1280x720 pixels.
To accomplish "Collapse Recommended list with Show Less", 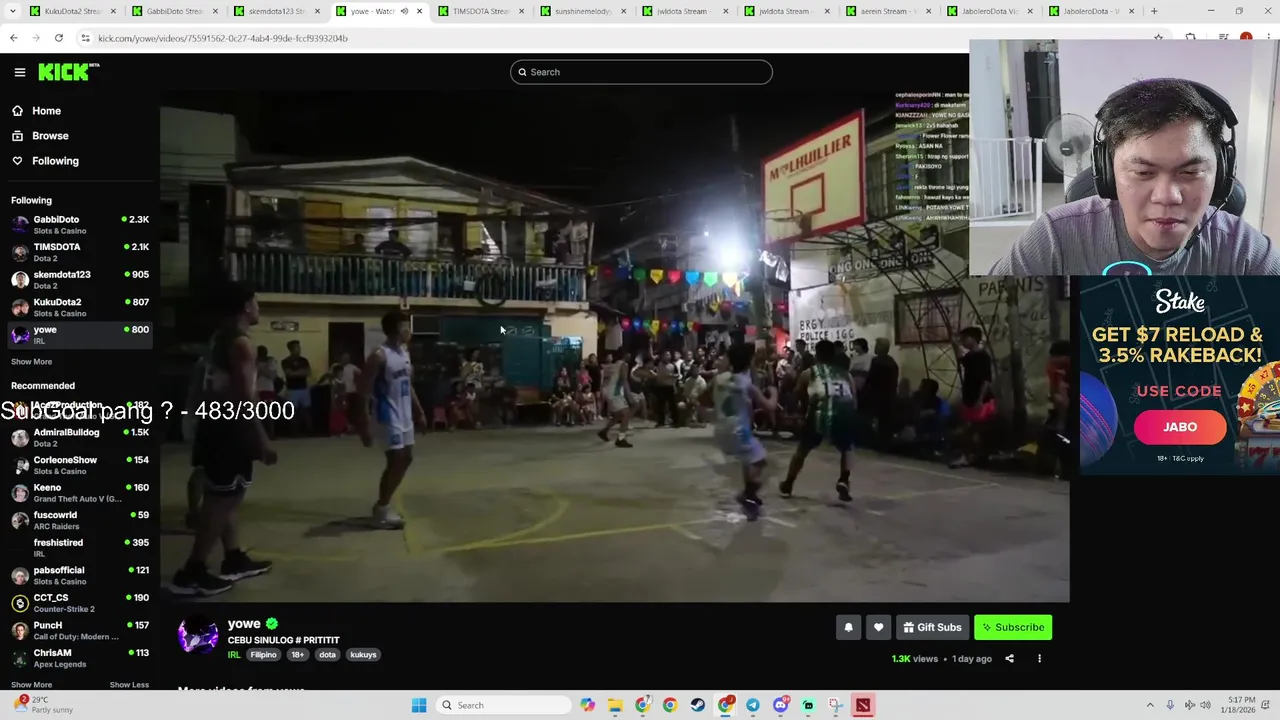I will point(129,685).
